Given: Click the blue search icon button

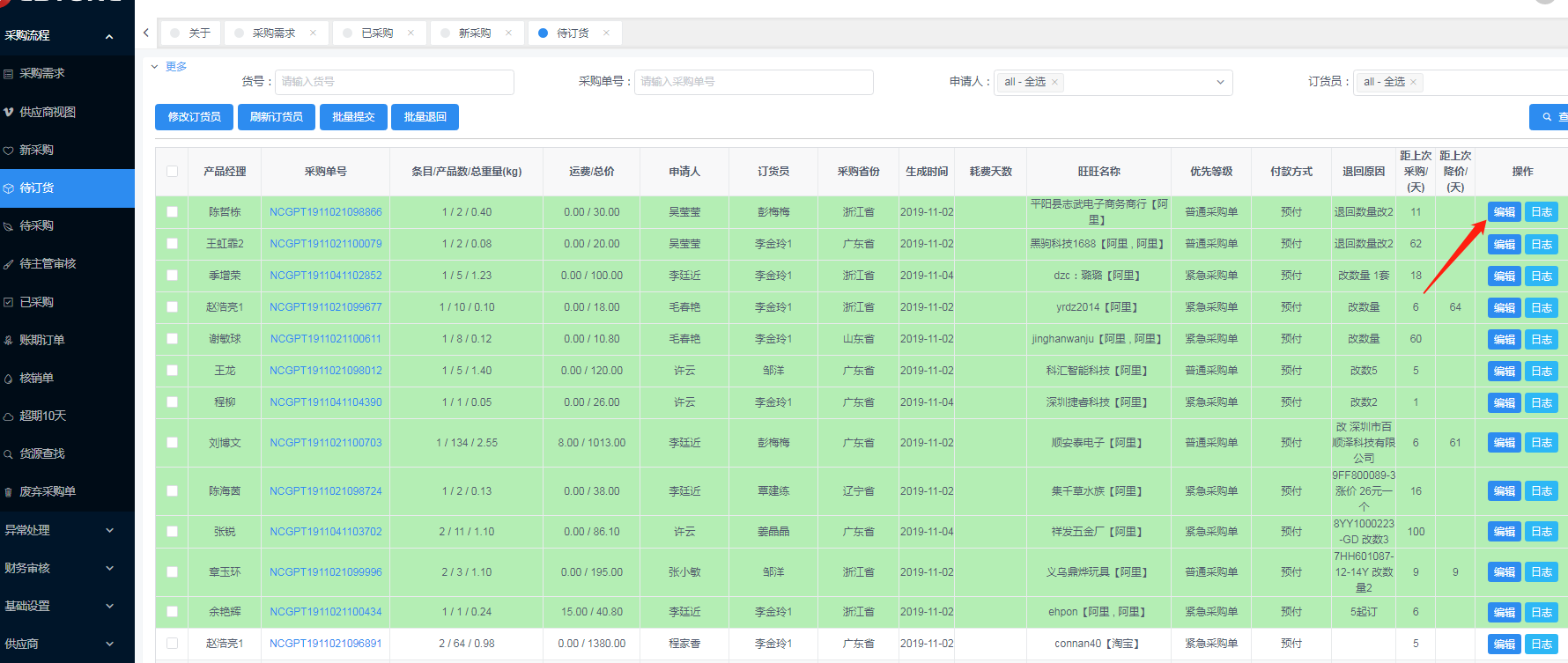Looking at the screenshot, I should pyautogui.click(x=1548, y=117).
